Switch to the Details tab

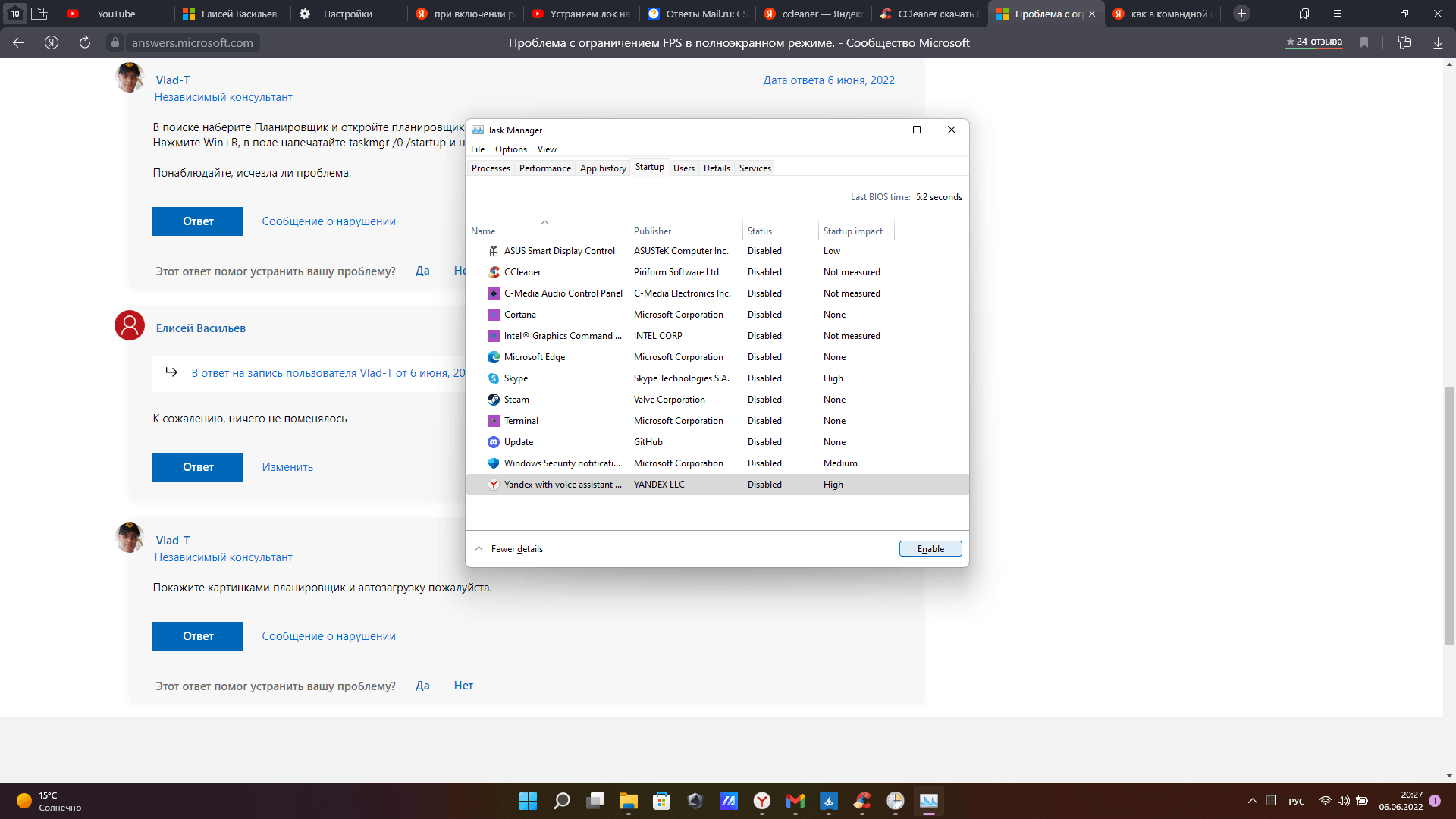coord(717,168)
